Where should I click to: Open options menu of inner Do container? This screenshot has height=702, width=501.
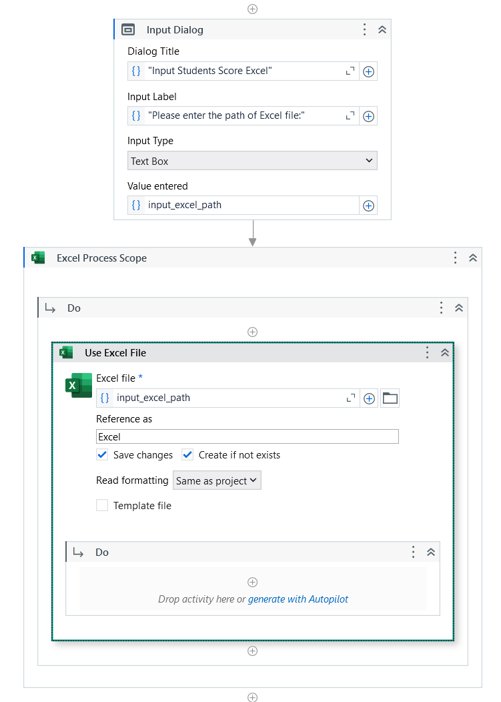(413, 552)
